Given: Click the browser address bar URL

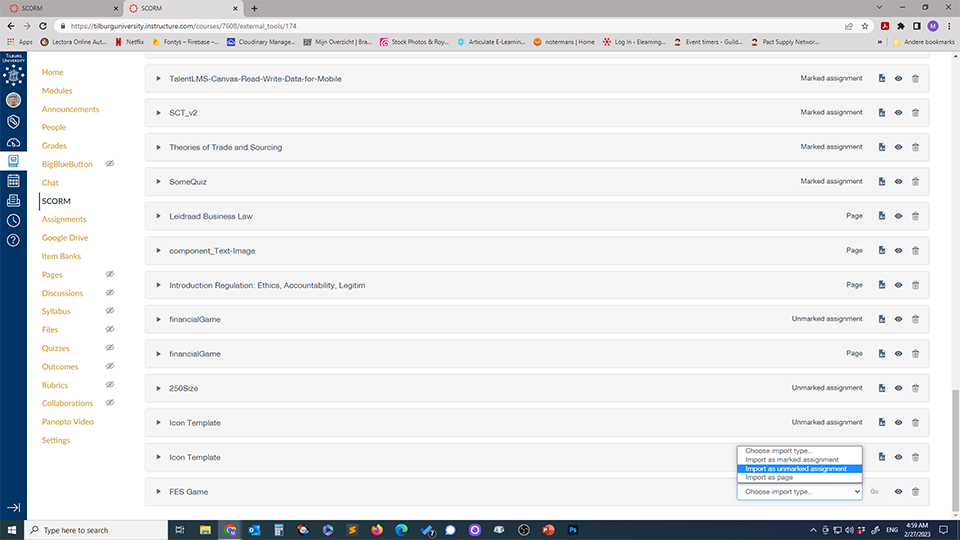Looking at the screenshot, I should [184, 26].
